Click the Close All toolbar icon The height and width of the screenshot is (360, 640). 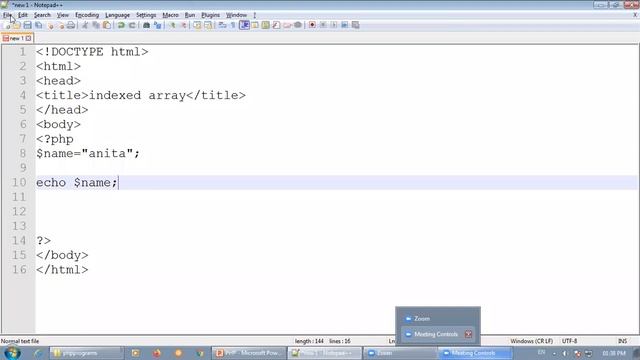[60, 25]
